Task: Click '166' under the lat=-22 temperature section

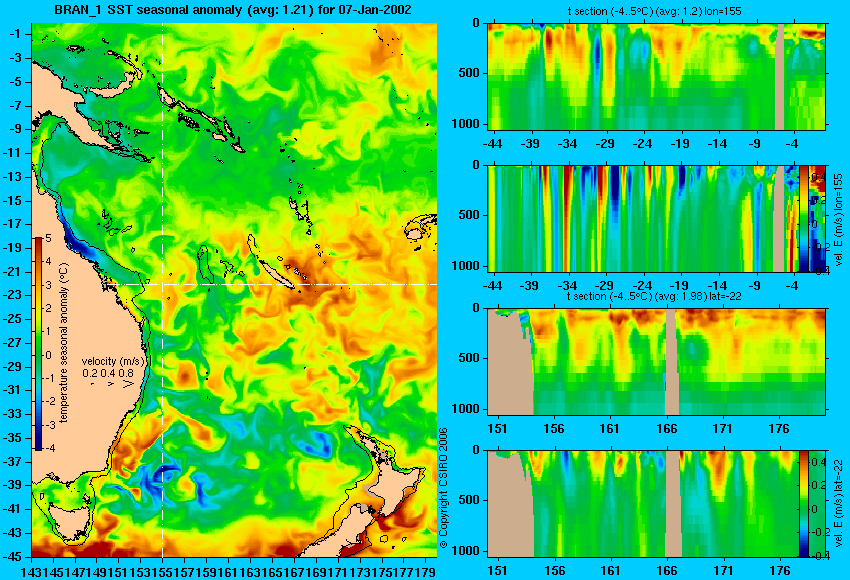Action: click(x=666, y=429)
